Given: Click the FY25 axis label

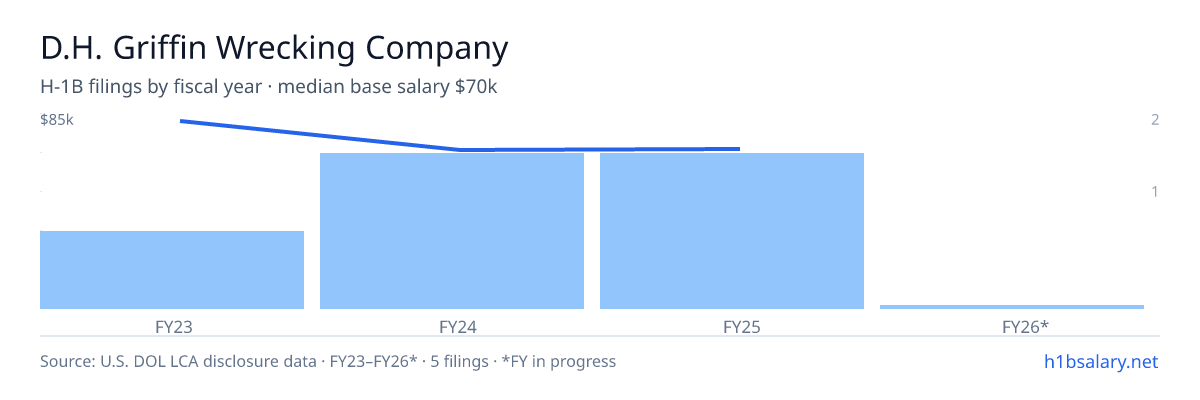Looking at the screenshot, I should [x=732, y=326].
